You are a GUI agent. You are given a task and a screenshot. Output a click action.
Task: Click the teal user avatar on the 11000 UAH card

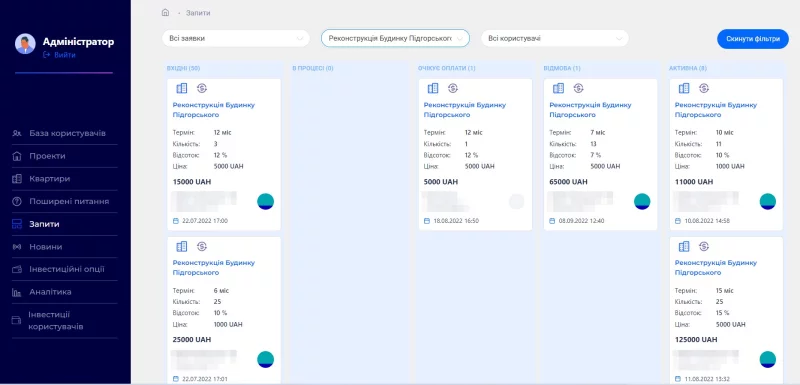coord(767,201)
